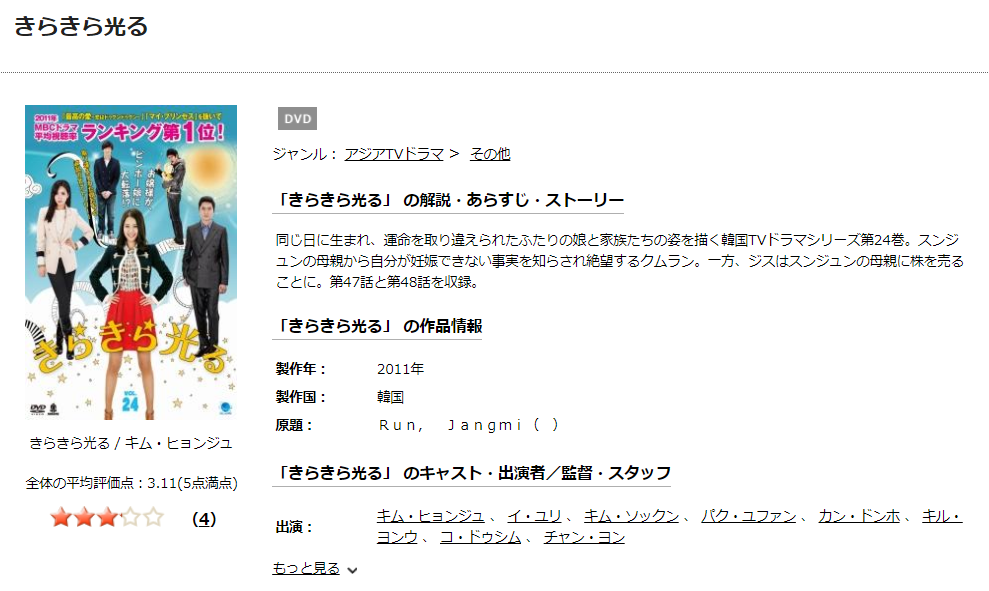Open cast member イ・ユリ link
Screen dimensions: 989x591
click(534, 516)
